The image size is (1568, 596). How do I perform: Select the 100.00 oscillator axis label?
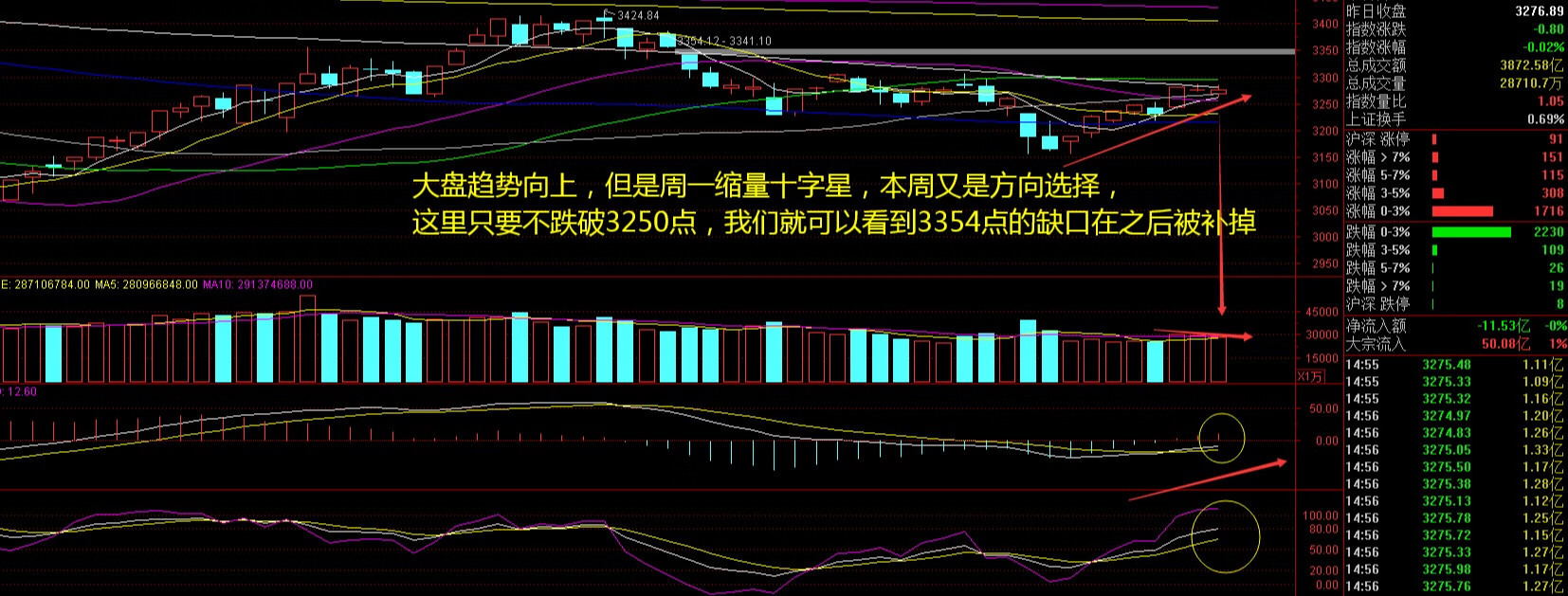pos(1322,517)
